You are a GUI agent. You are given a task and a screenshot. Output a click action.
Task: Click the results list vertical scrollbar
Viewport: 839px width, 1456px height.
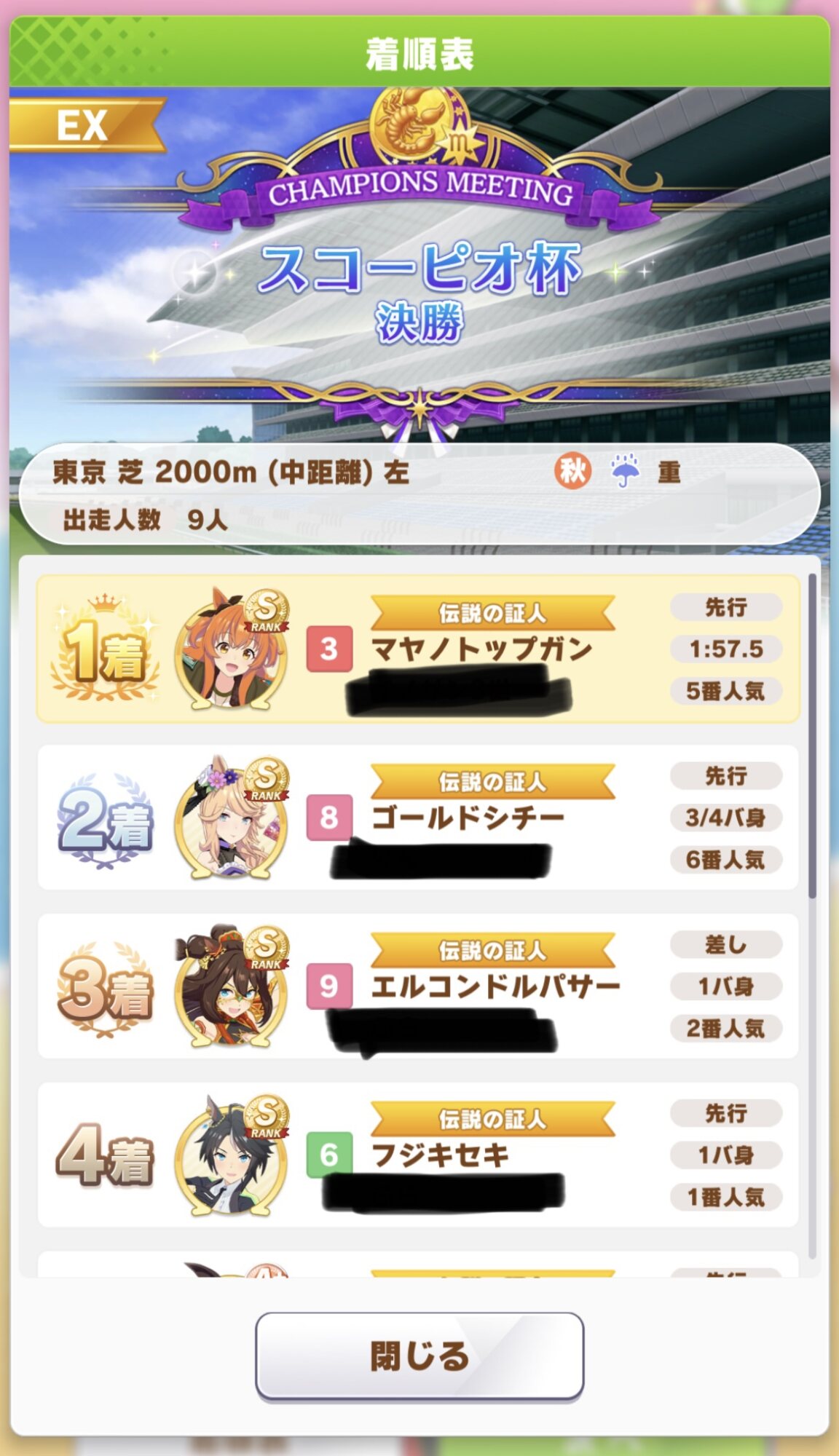(x=812, y=916)
